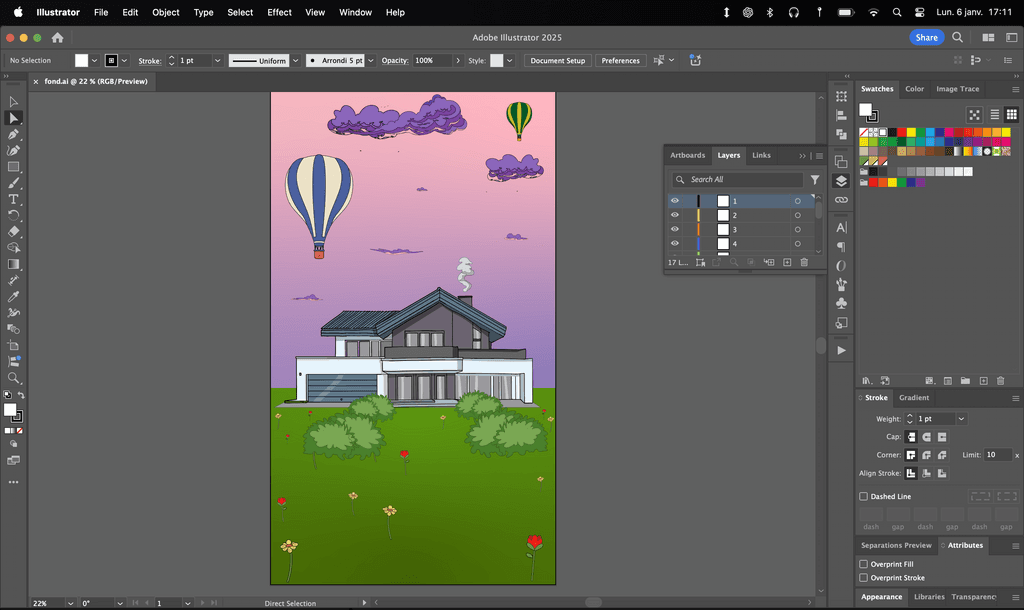
Task: Click the layers filter funnel icon
Action: tap(815, 180)
